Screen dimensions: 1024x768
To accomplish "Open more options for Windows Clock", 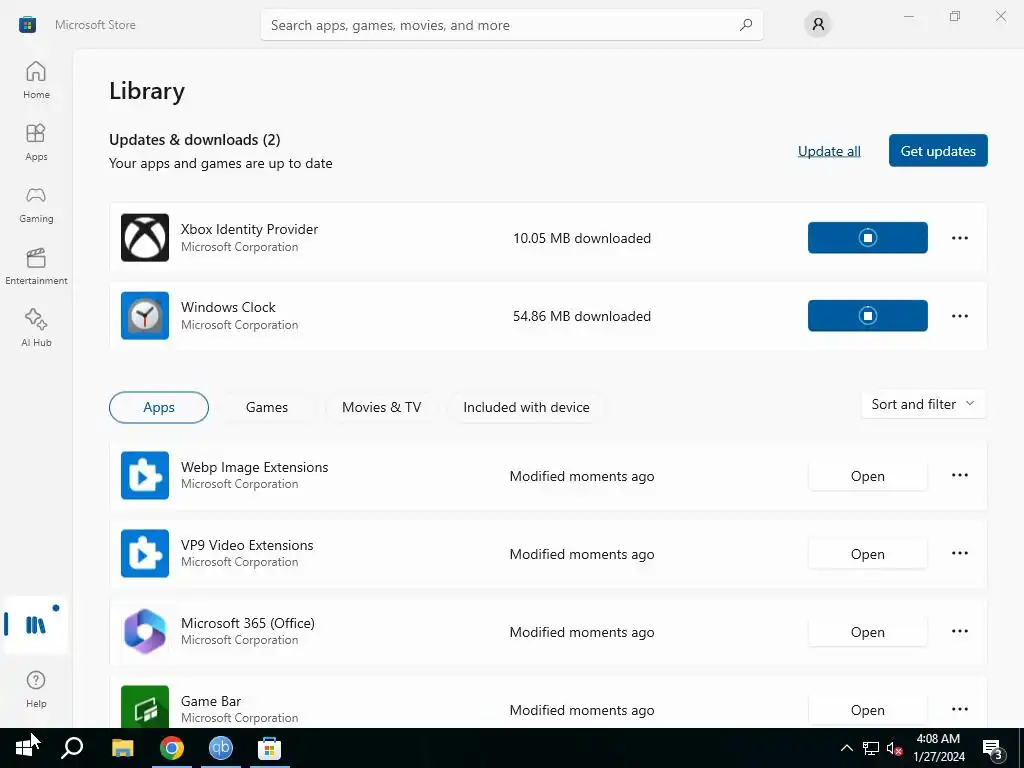I will tap(959, 316).
